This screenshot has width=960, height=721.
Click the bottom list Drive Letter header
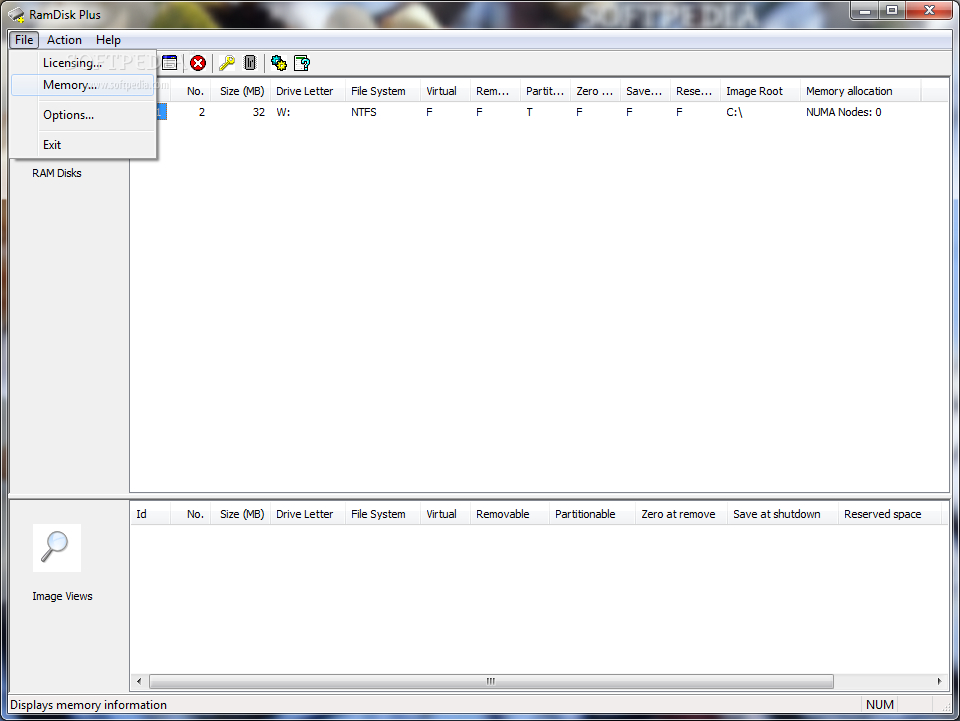(x=308, y=514)
